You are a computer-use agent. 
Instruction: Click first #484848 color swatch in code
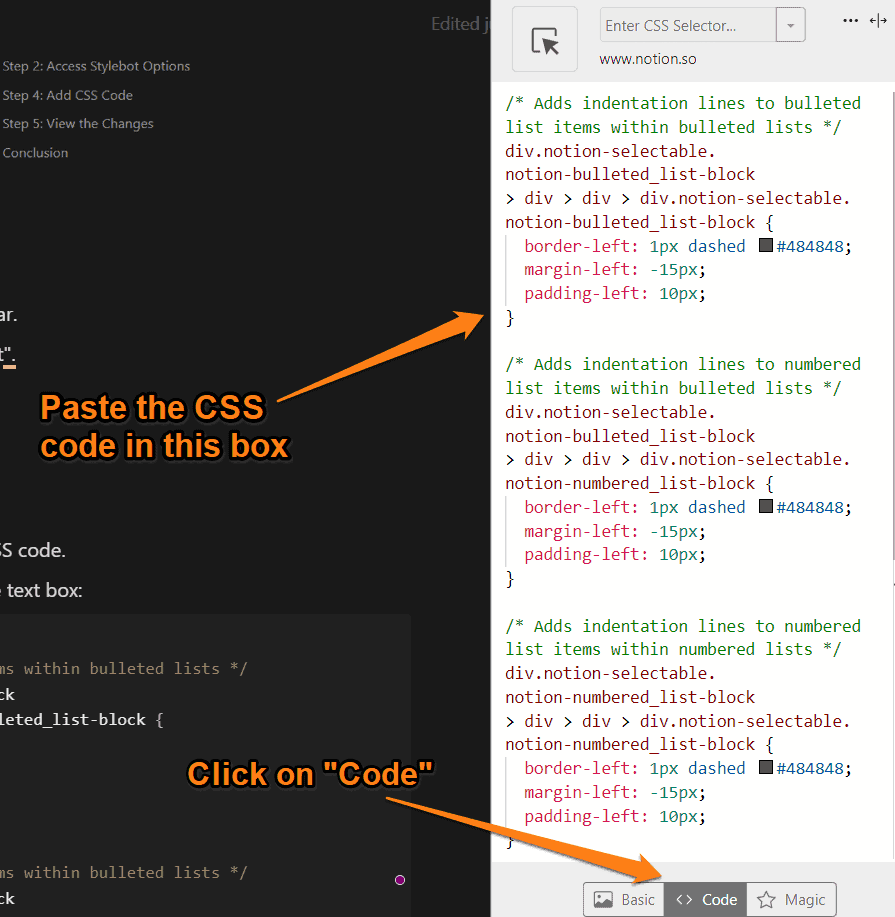coord(766,246)
